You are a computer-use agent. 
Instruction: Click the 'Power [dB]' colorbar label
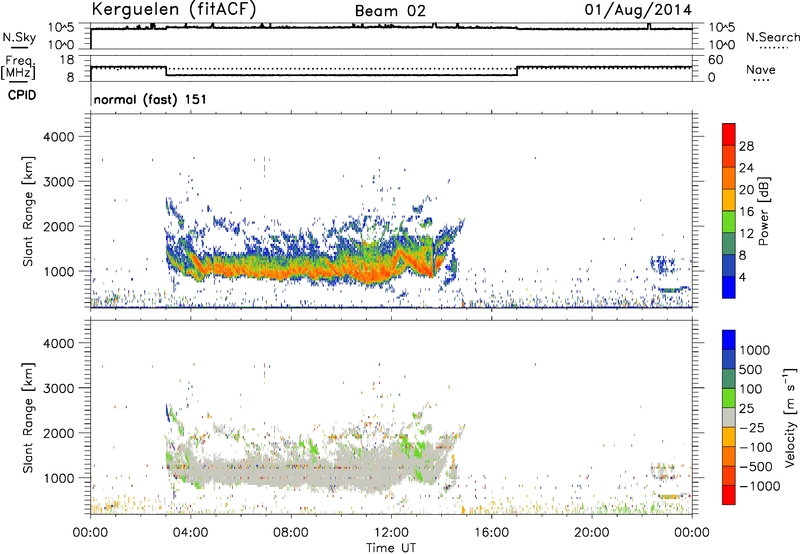click(x=764, y=211)
